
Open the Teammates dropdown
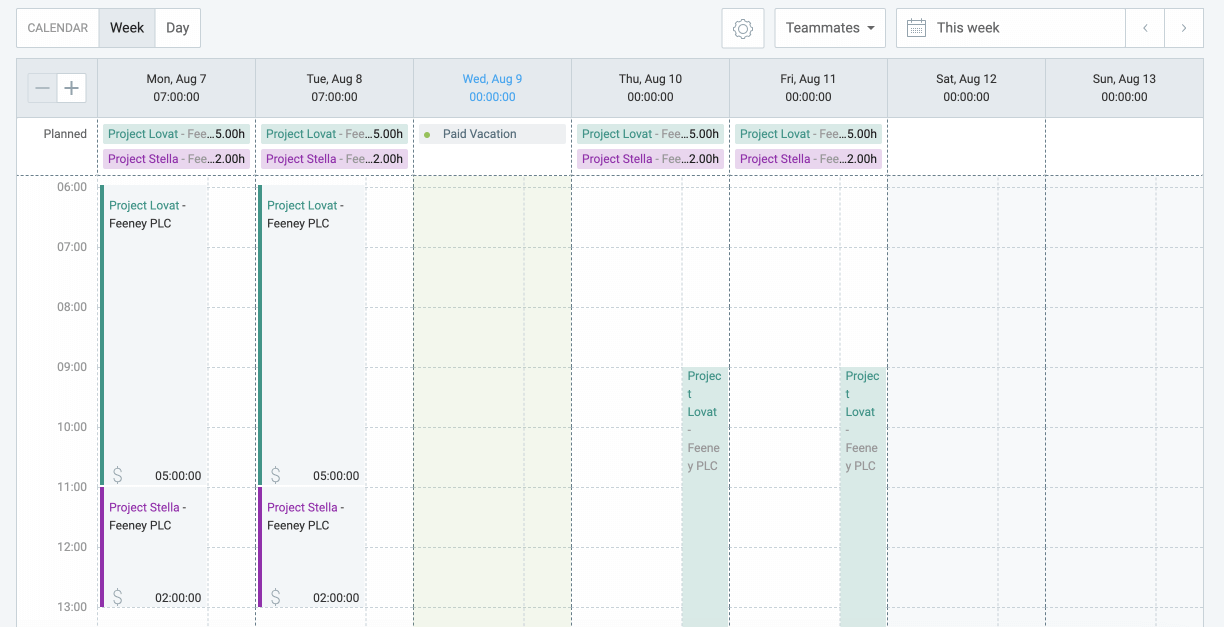tap(830, 27)
